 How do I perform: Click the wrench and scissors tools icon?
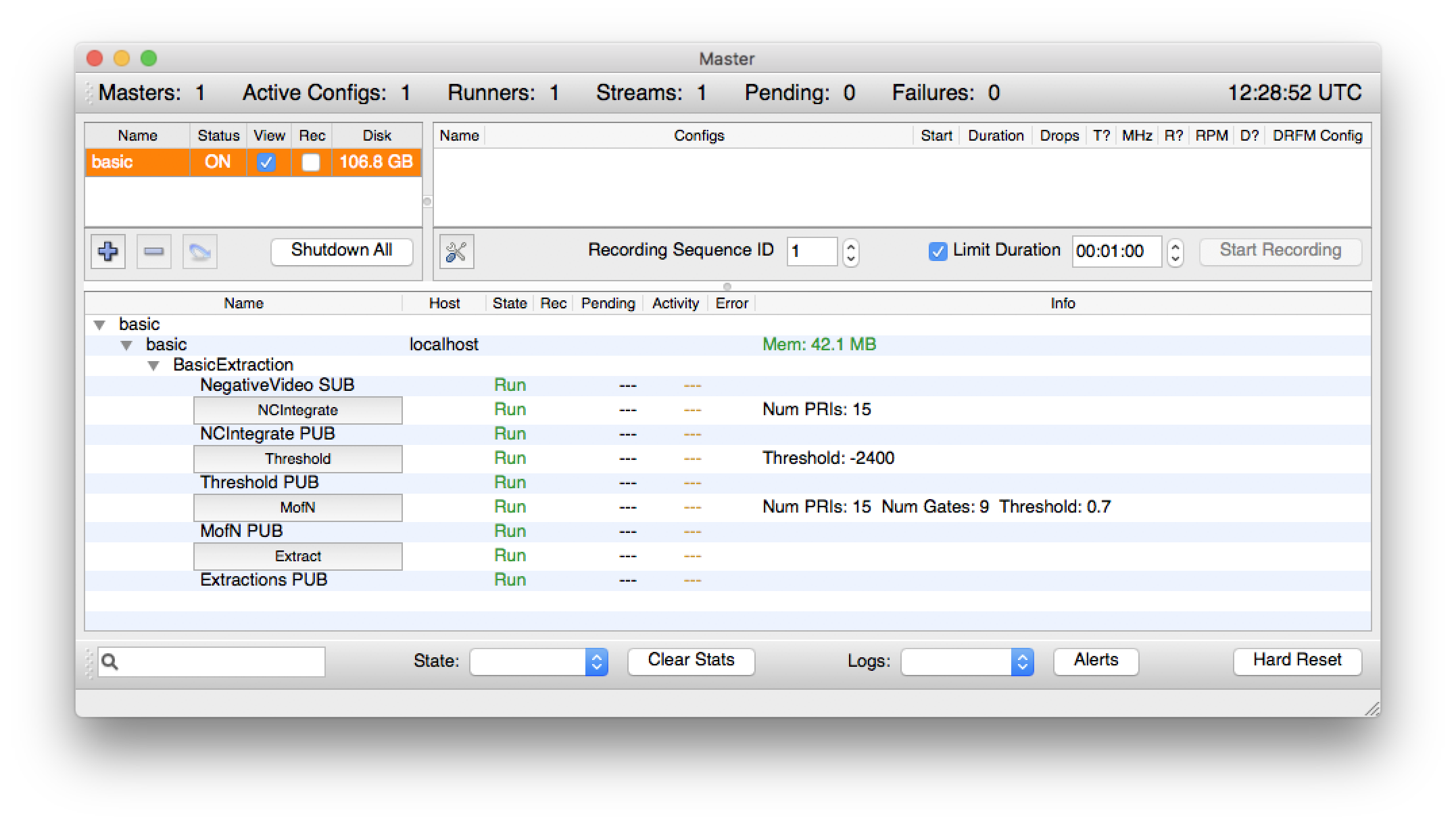click(x=457, y=252)
